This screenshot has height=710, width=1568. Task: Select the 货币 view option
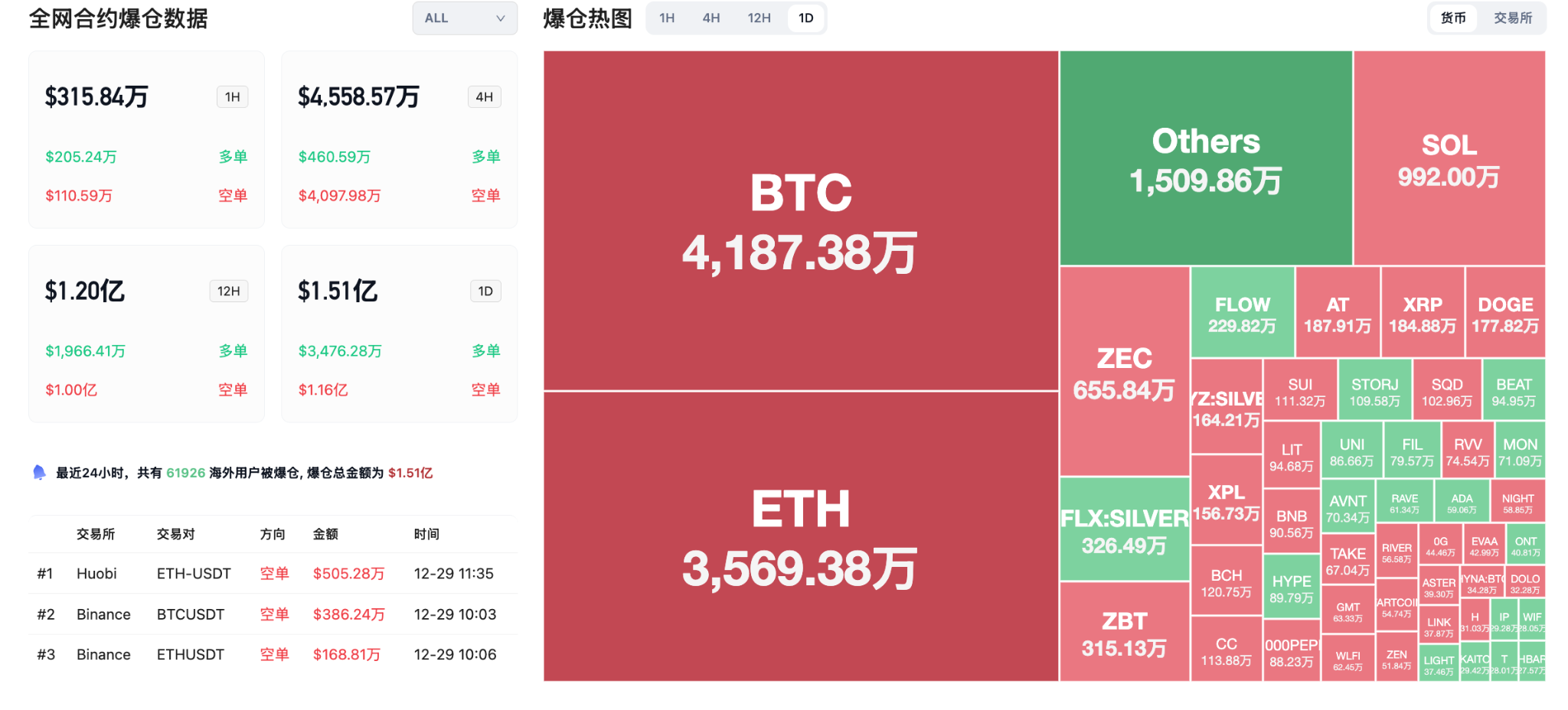1452,18
